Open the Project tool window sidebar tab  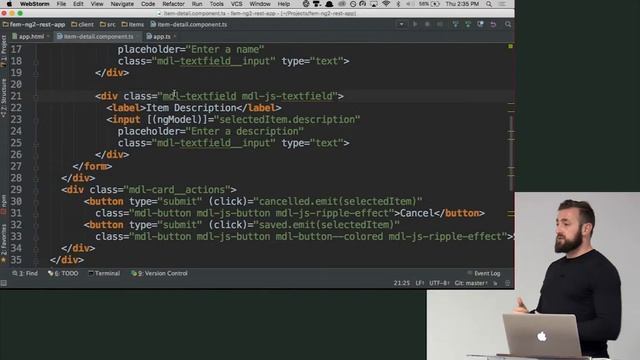[4, 51]
